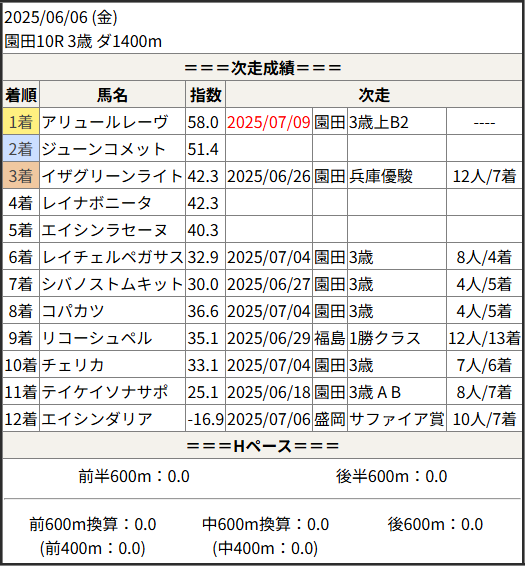Select horse name アリュールレーヴ

(105, 122)
